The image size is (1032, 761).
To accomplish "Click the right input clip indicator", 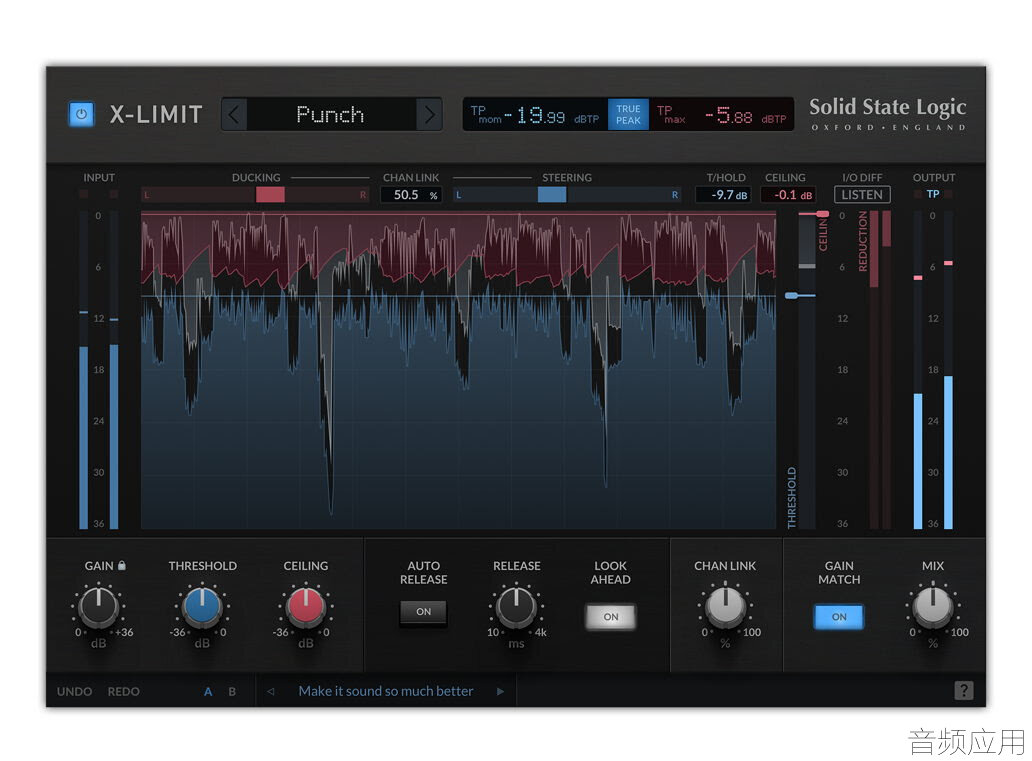I will point(114,194).
